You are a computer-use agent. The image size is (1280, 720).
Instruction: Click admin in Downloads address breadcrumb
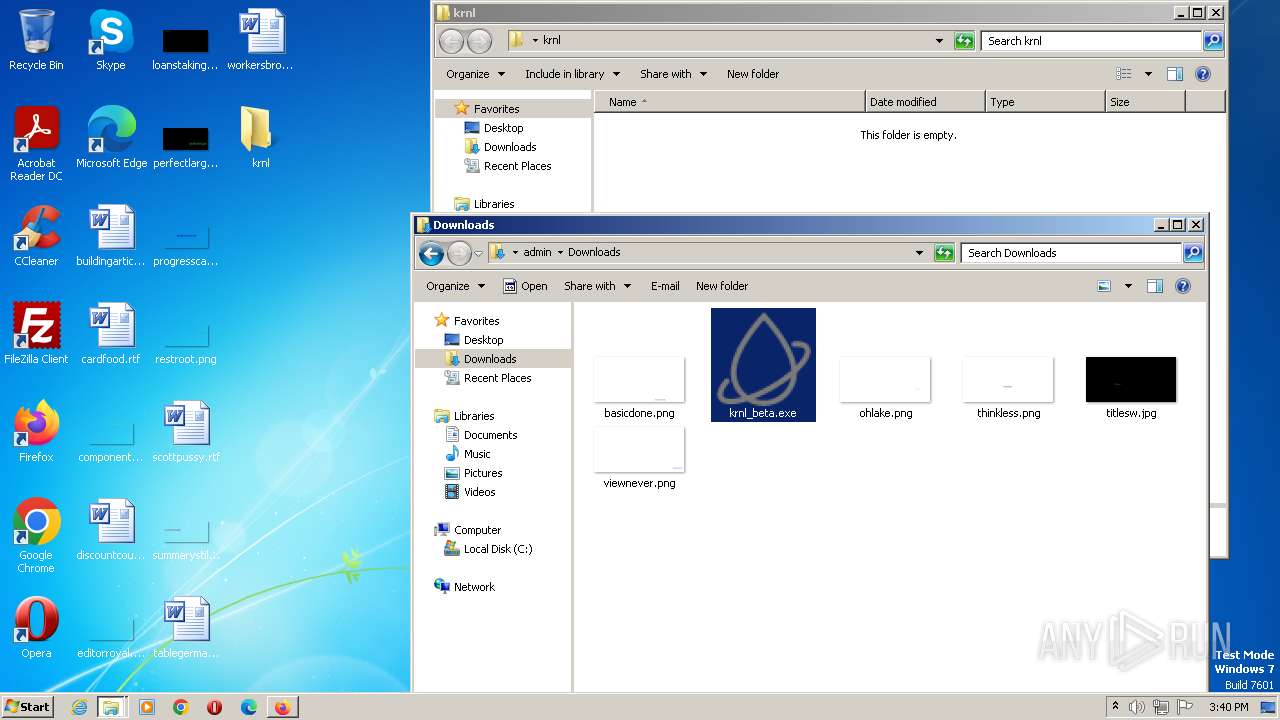pyautogui.click(x=537, y=253)
